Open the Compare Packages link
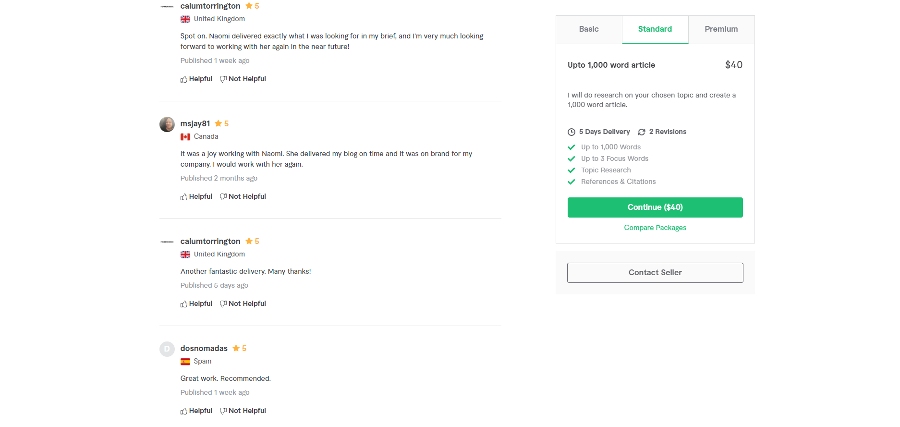This screenshot has height=427, width=900. point(655,228)
